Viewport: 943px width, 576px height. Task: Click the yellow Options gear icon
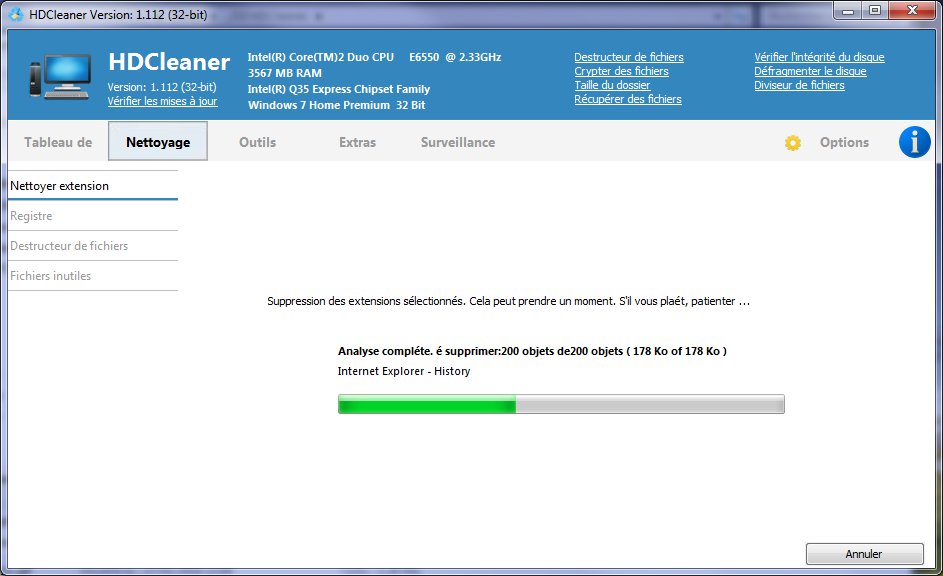(x=793, y=142)
